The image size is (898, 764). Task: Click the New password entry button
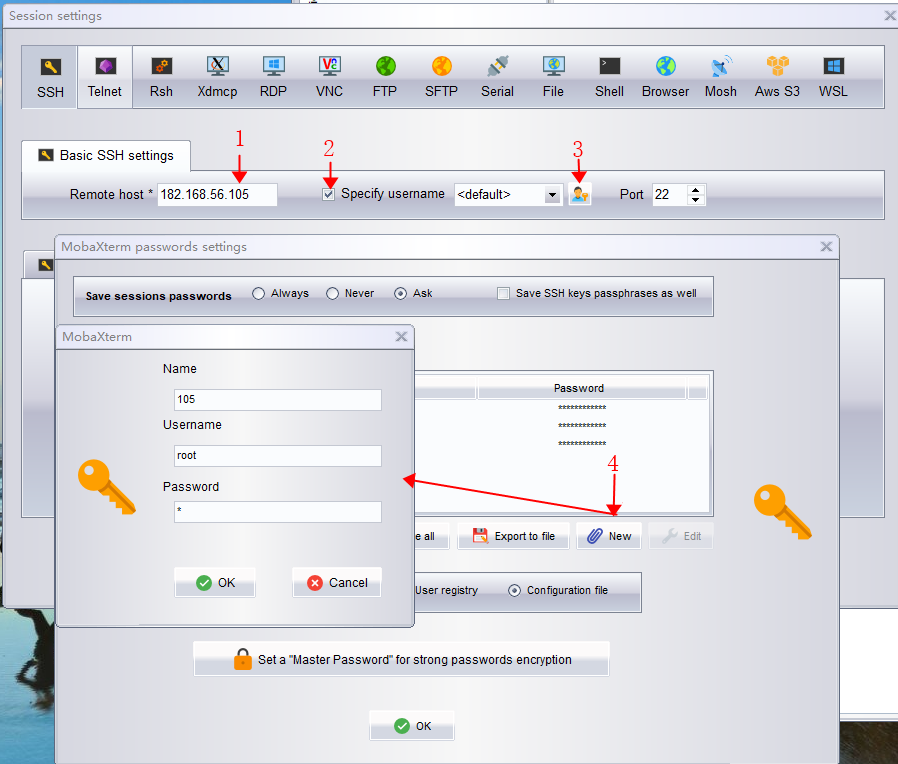click(608, 535)
